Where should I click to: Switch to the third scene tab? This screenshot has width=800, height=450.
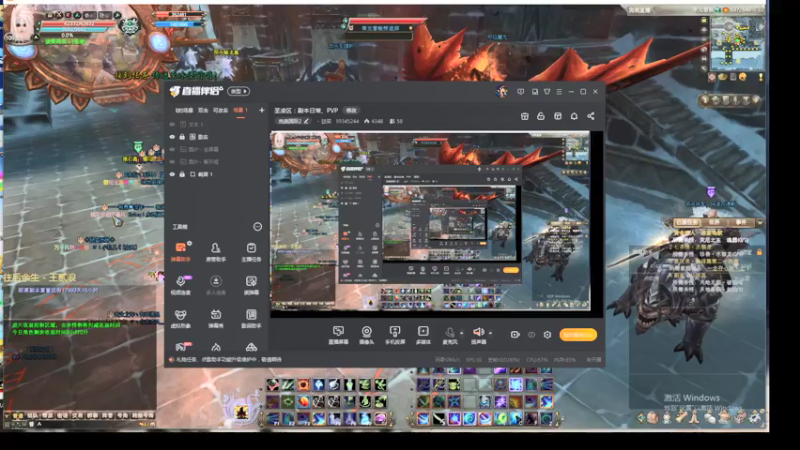(x=220, y=110)
